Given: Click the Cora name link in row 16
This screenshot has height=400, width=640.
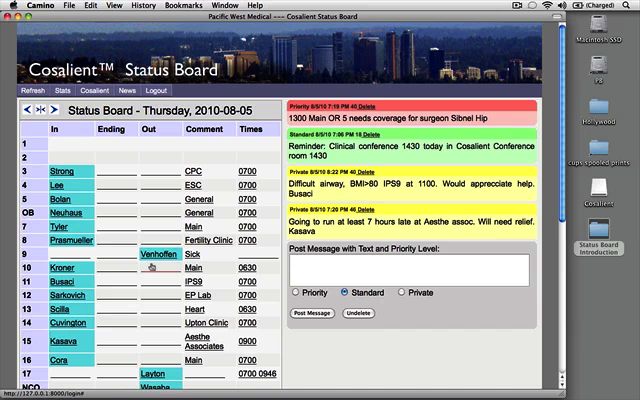Looking at the screenshot, I should [59, 360].
